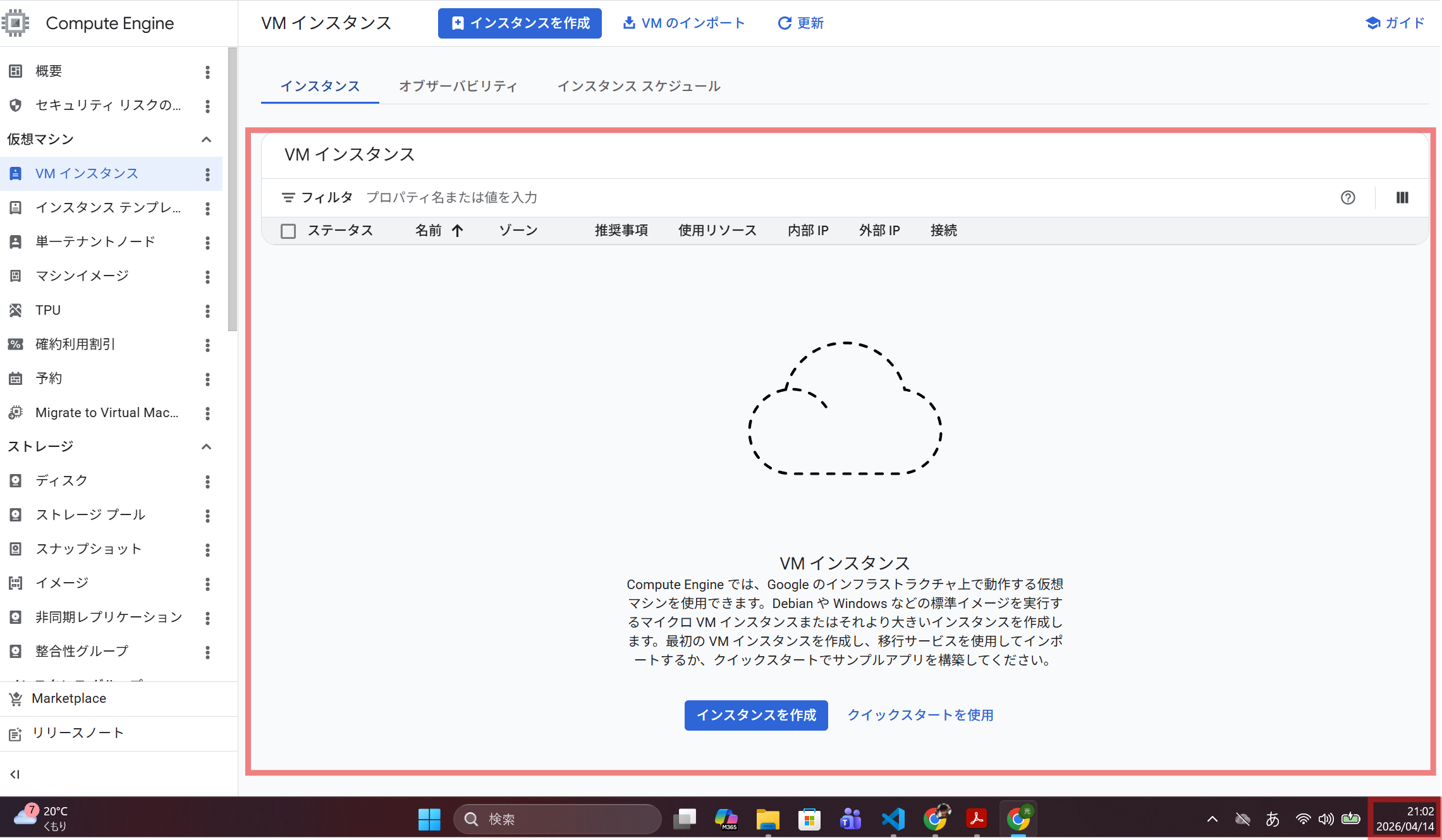Switch to the オブザーバビリティ tab
Image resolution: width=1442 pixels, height=840 pixels.
tap(458, 86)
